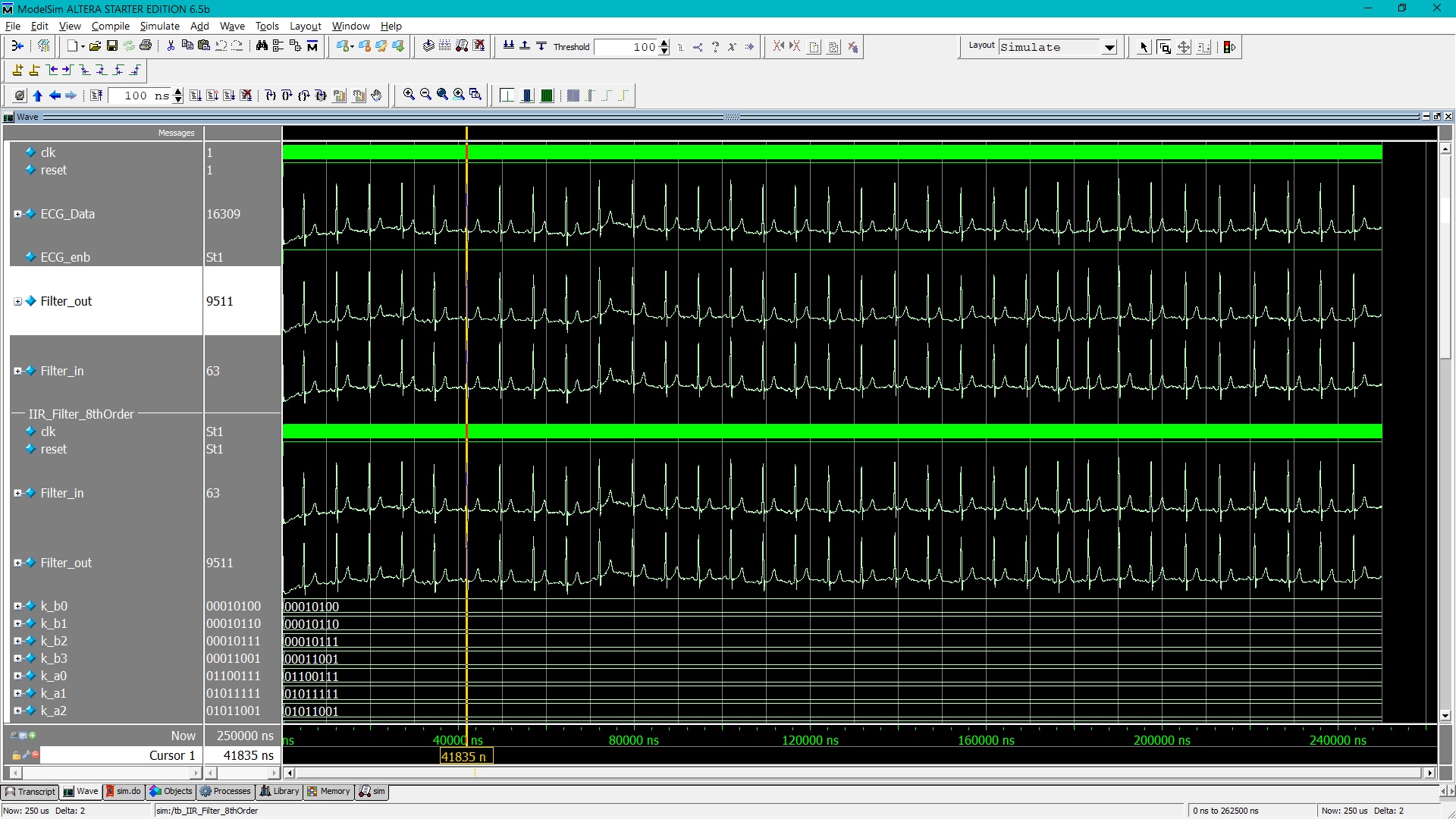Toggle the green filled wave format icon
1456x819 pixels.
pos(547,95)
